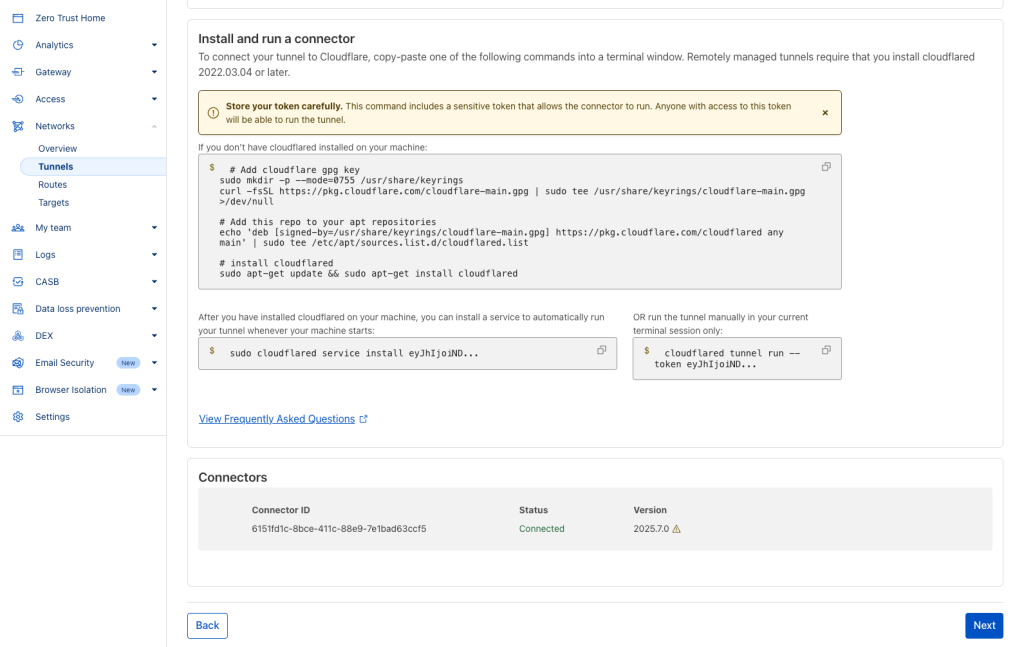
Task: Click the Analytics pie chart icon
Action: click(18, 45)
